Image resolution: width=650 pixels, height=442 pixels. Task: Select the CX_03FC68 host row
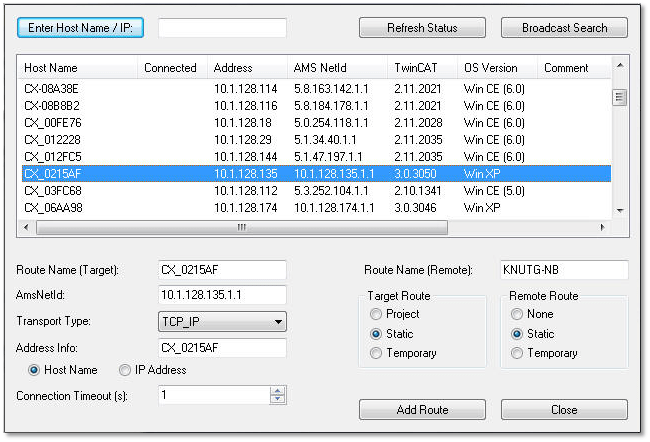316,191
